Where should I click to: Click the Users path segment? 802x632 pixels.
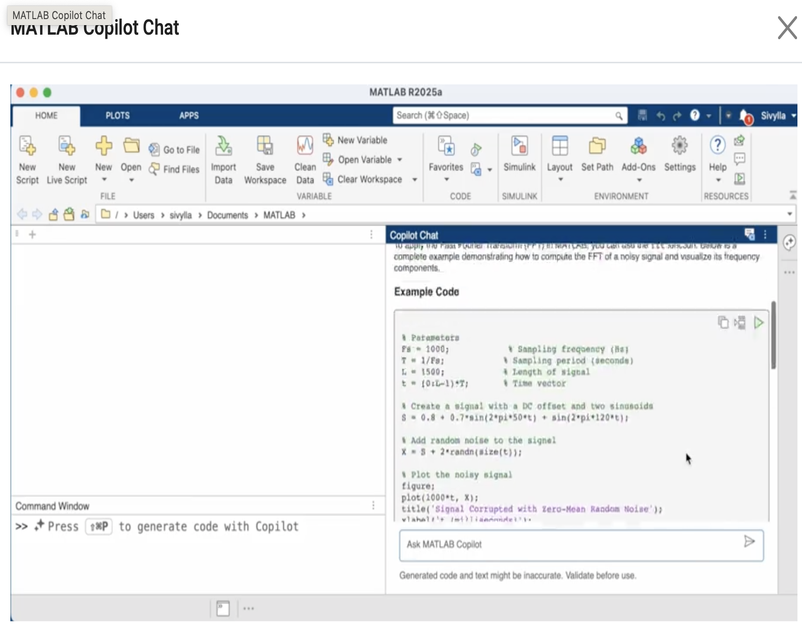[143, 215]
